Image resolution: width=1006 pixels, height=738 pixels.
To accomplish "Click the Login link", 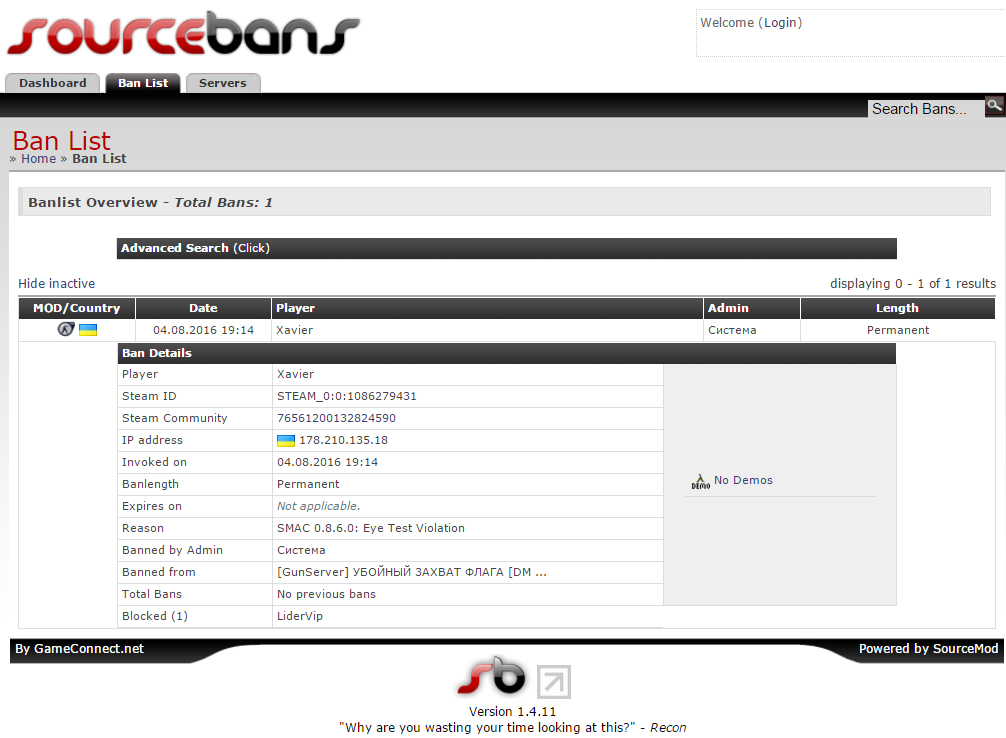I will (x=781, y=22).
